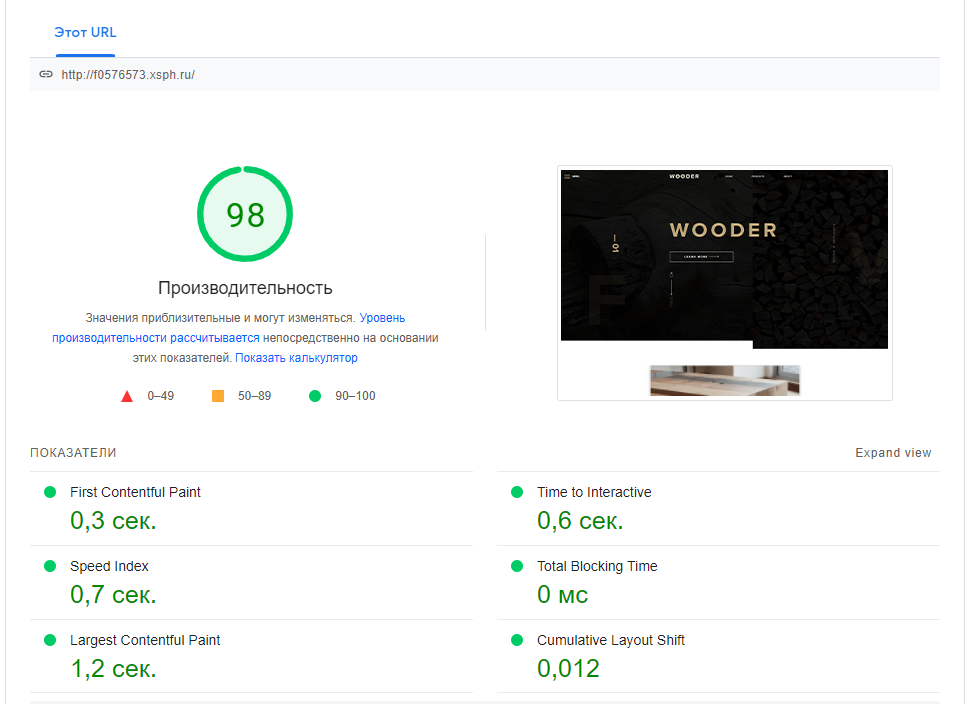Click the green circle 90–100 legend icon

[x=315, y=396]
